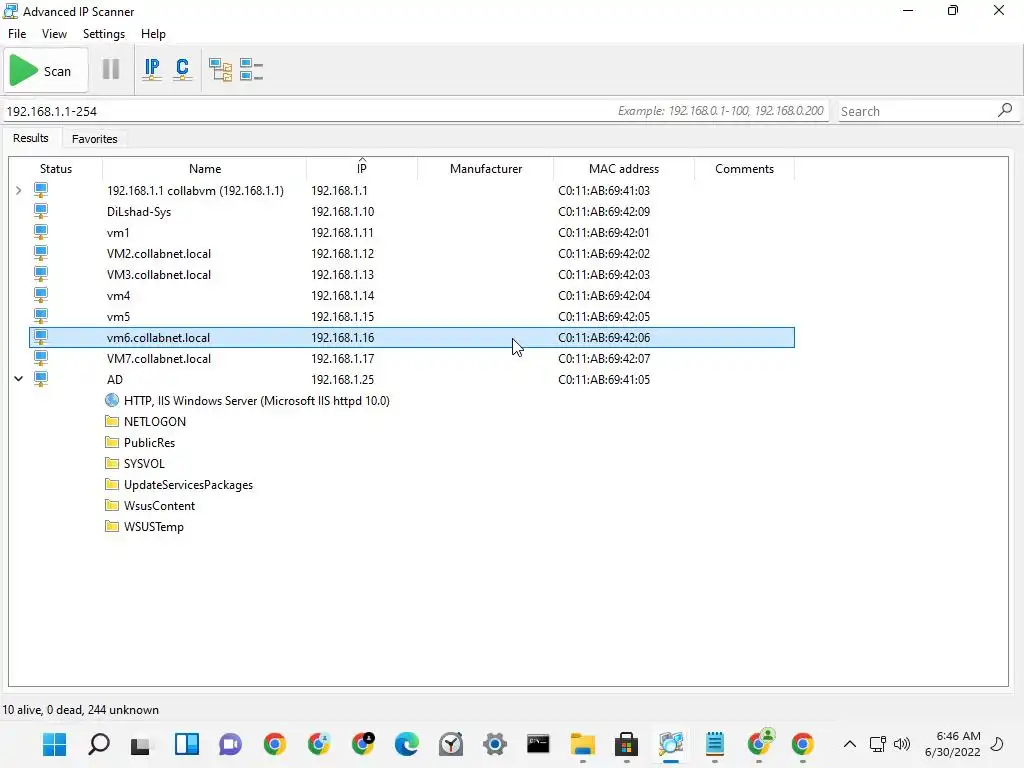Focus the Search box
The height and width of the screenshot is (768, 1024).
(916, 111)
